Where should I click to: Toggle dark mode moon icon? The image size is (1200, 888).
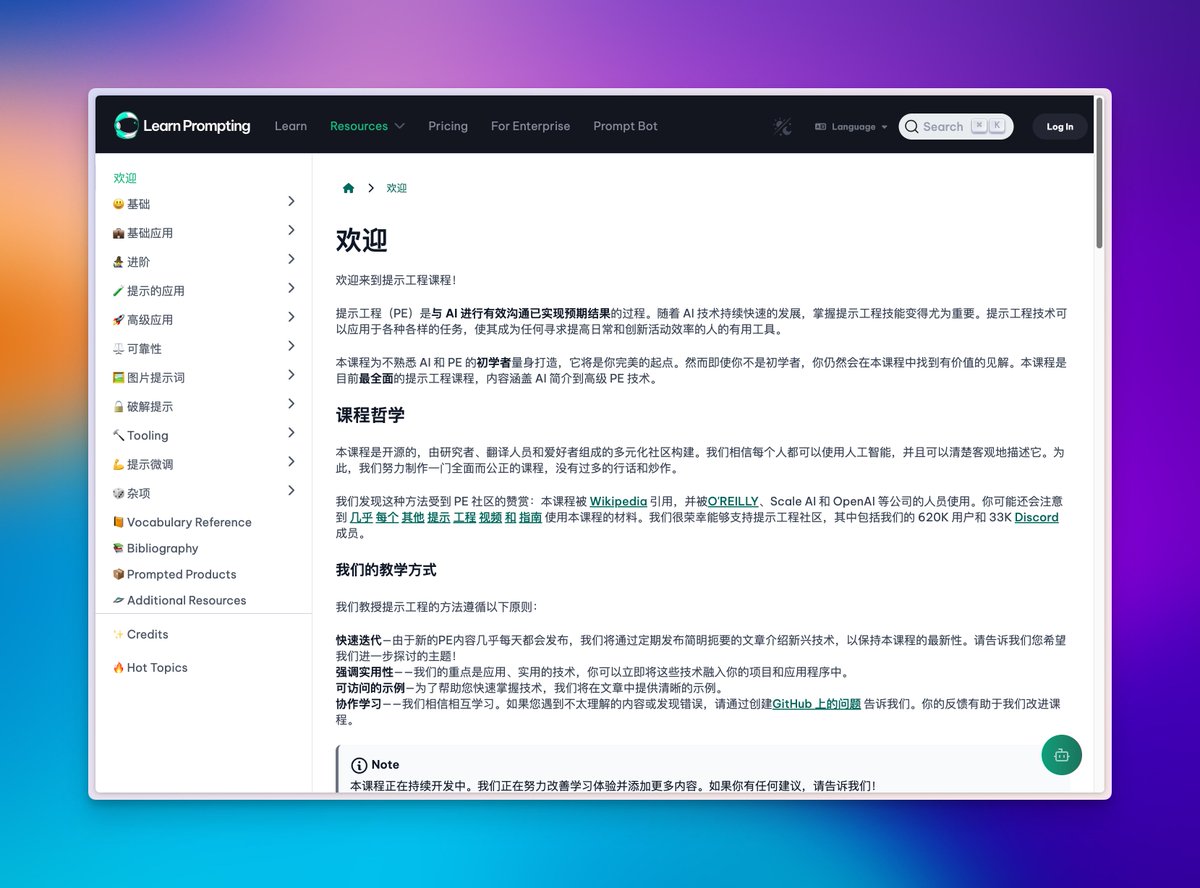tap(782, 126)
